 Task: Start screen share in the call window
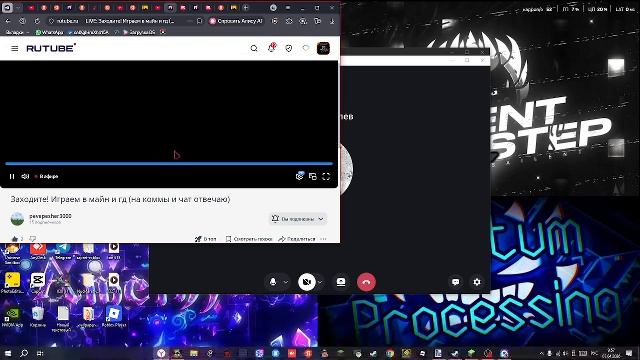341,282
